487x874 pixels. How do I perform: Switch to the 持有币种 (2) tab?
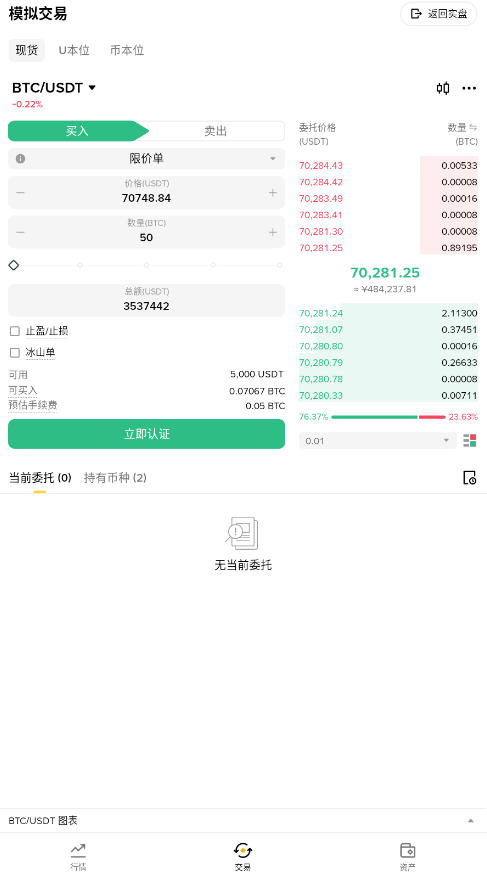(115, 478)
